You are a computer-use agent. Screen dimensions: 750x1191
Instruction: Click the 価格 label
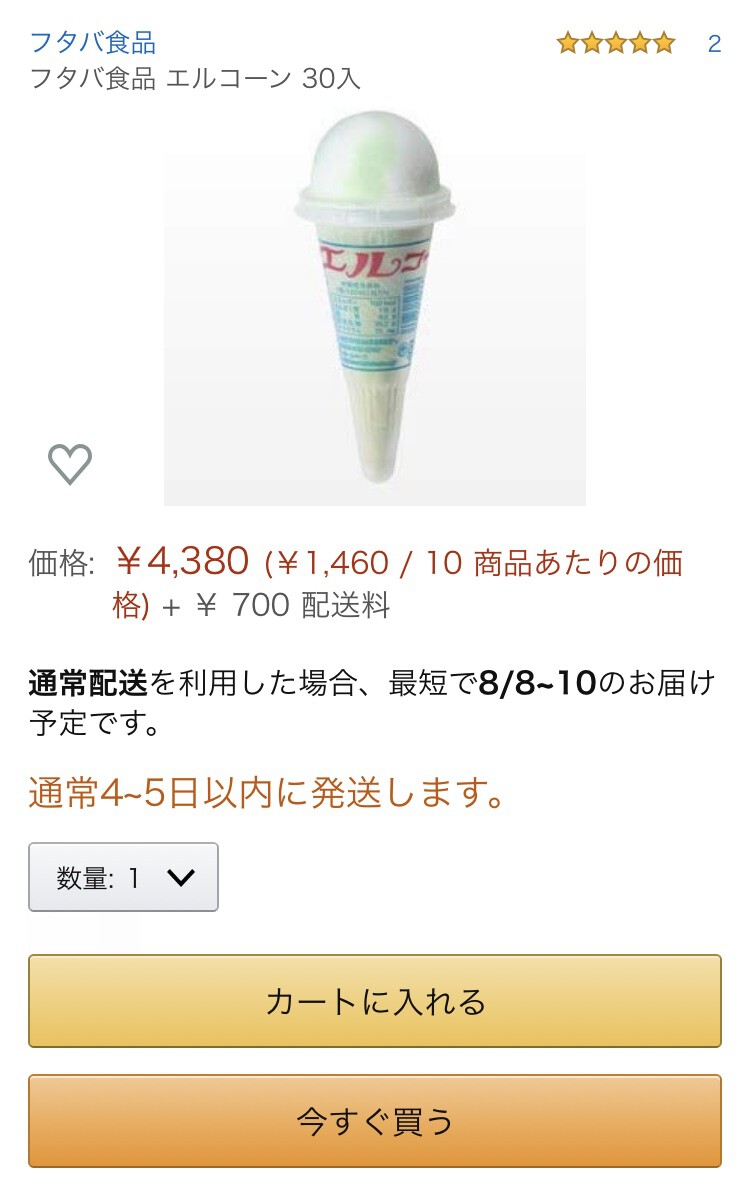coord(62,563)
